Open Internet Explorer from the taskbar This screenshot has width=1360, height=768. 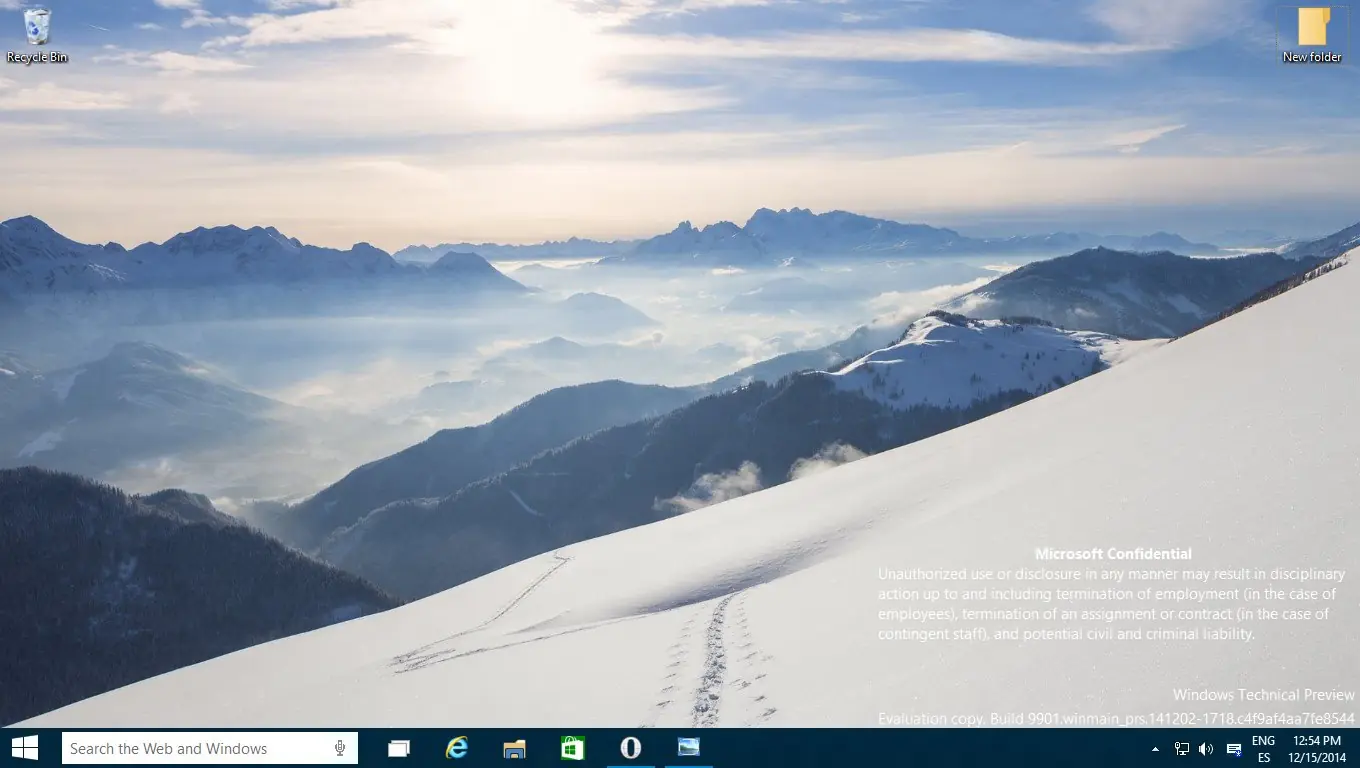click(x=457, y=747)
